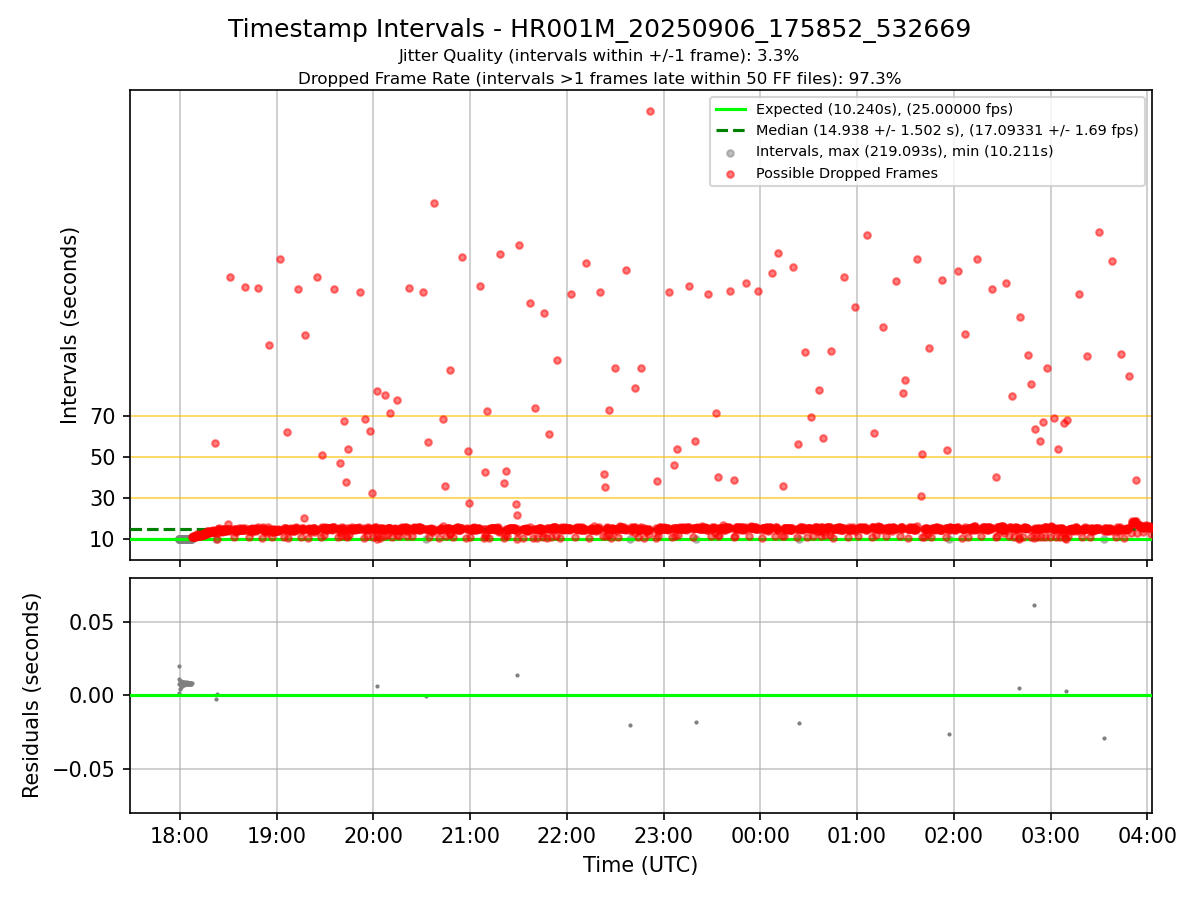This screenshot has width=1200, height=900.
Task: Click the Time (UTC) x-axis label
Action: tap(640, 865)
